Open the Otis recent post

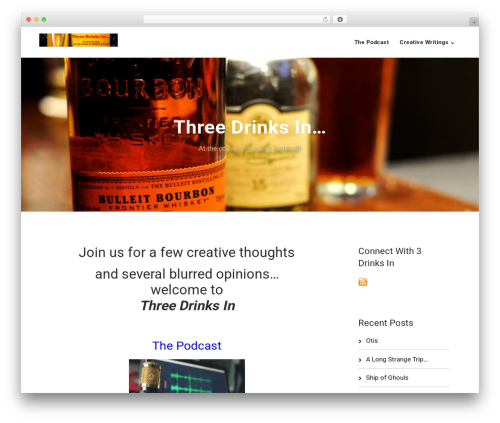[372, 341]
